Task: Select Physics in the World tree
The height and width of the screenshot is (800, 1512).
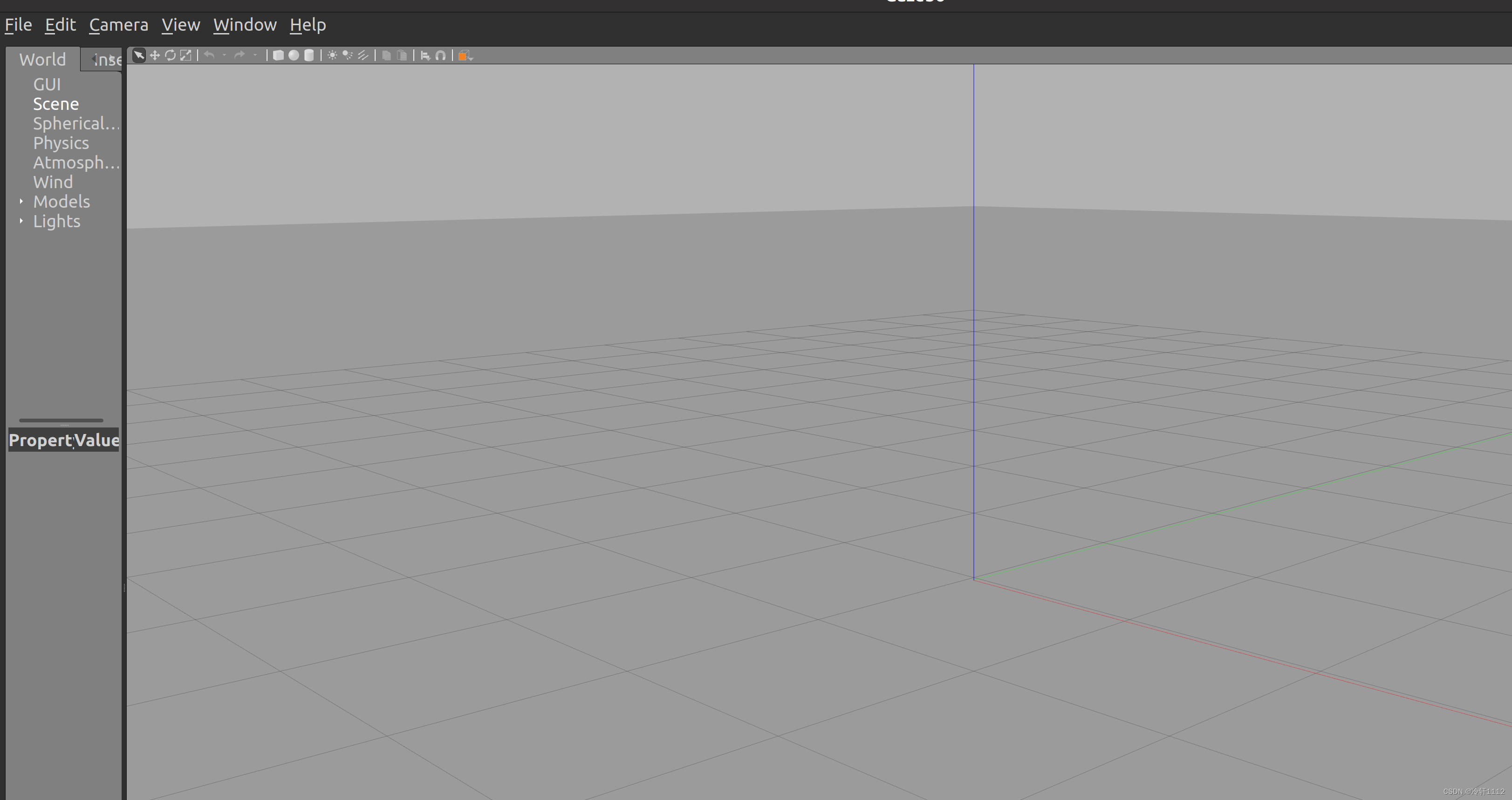Action: point(61,143)
